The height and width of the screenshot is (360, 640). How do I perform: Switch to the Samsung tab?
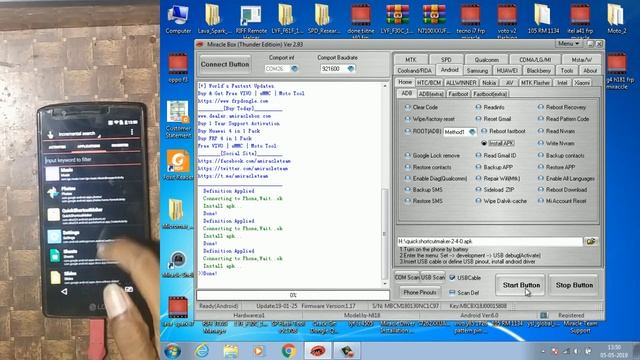pos(477,71)
